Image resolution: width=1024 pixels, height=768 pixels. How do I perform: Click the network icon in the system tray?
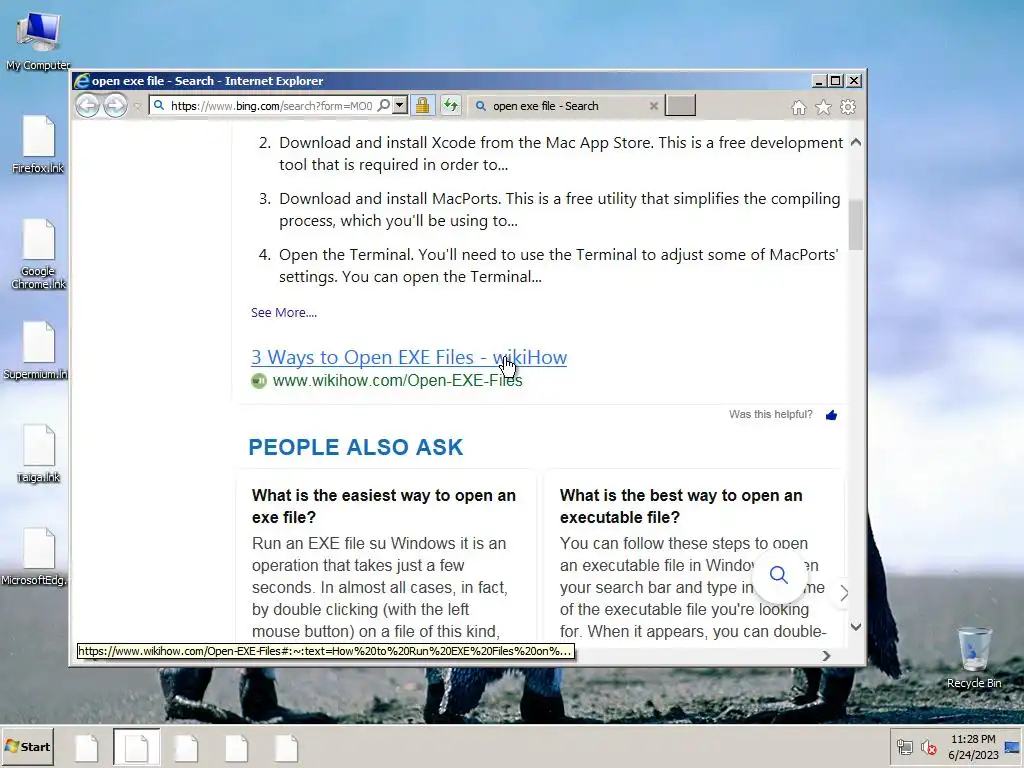point(904,747)
